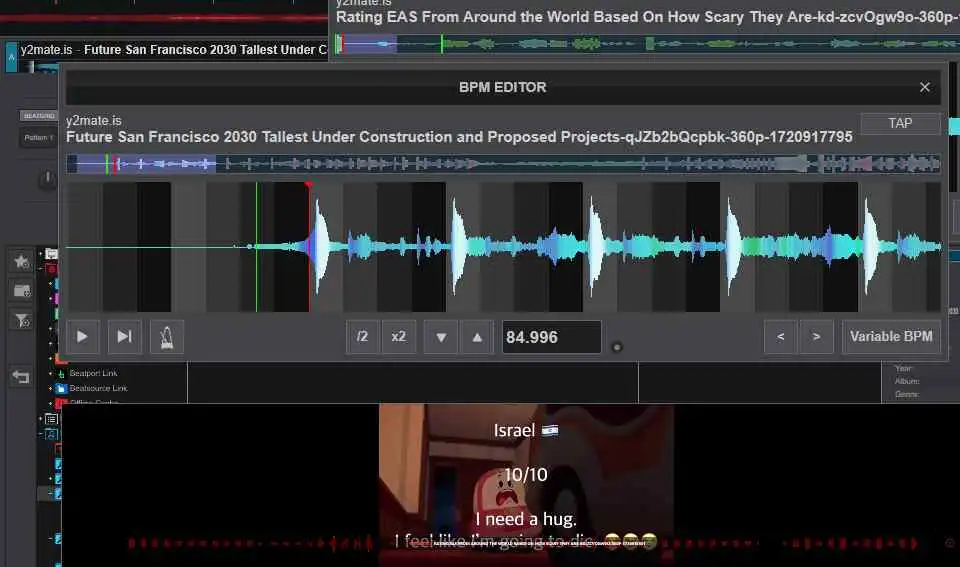Image resolution: width=960 pixels, height=567 pixels.
Task: Click the Rating EAS track title on right deck
Action: (x=647, y=17)
